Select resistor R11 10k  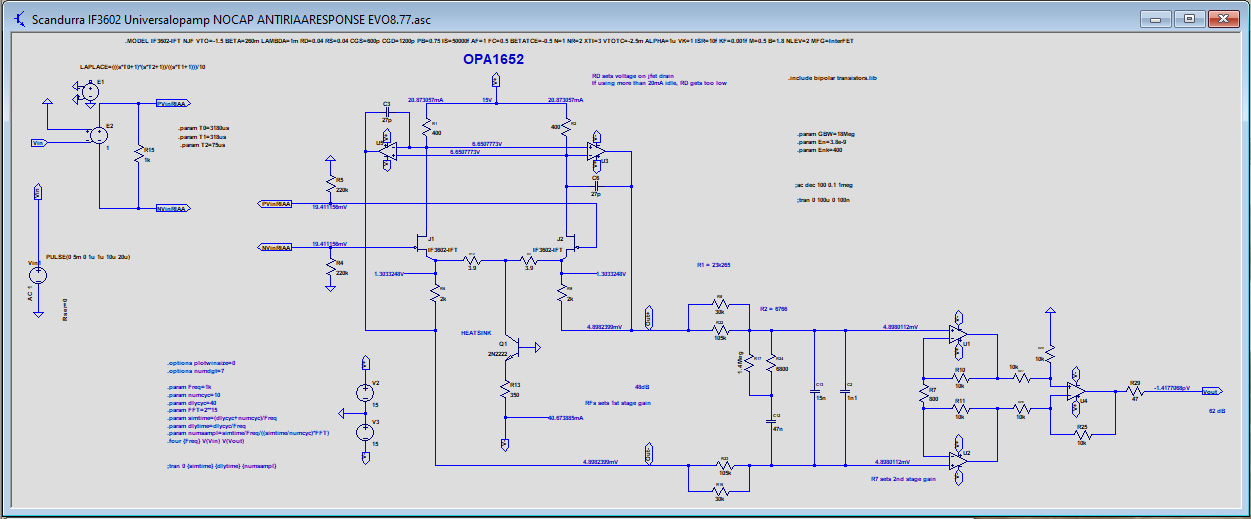coord(959,407)
